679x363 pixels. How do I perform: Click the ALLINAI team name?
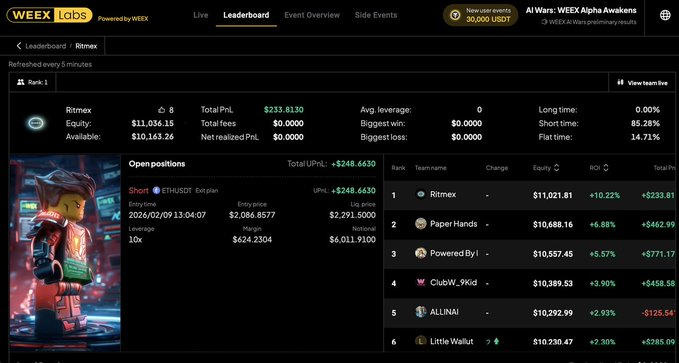(x=444, y=312)
